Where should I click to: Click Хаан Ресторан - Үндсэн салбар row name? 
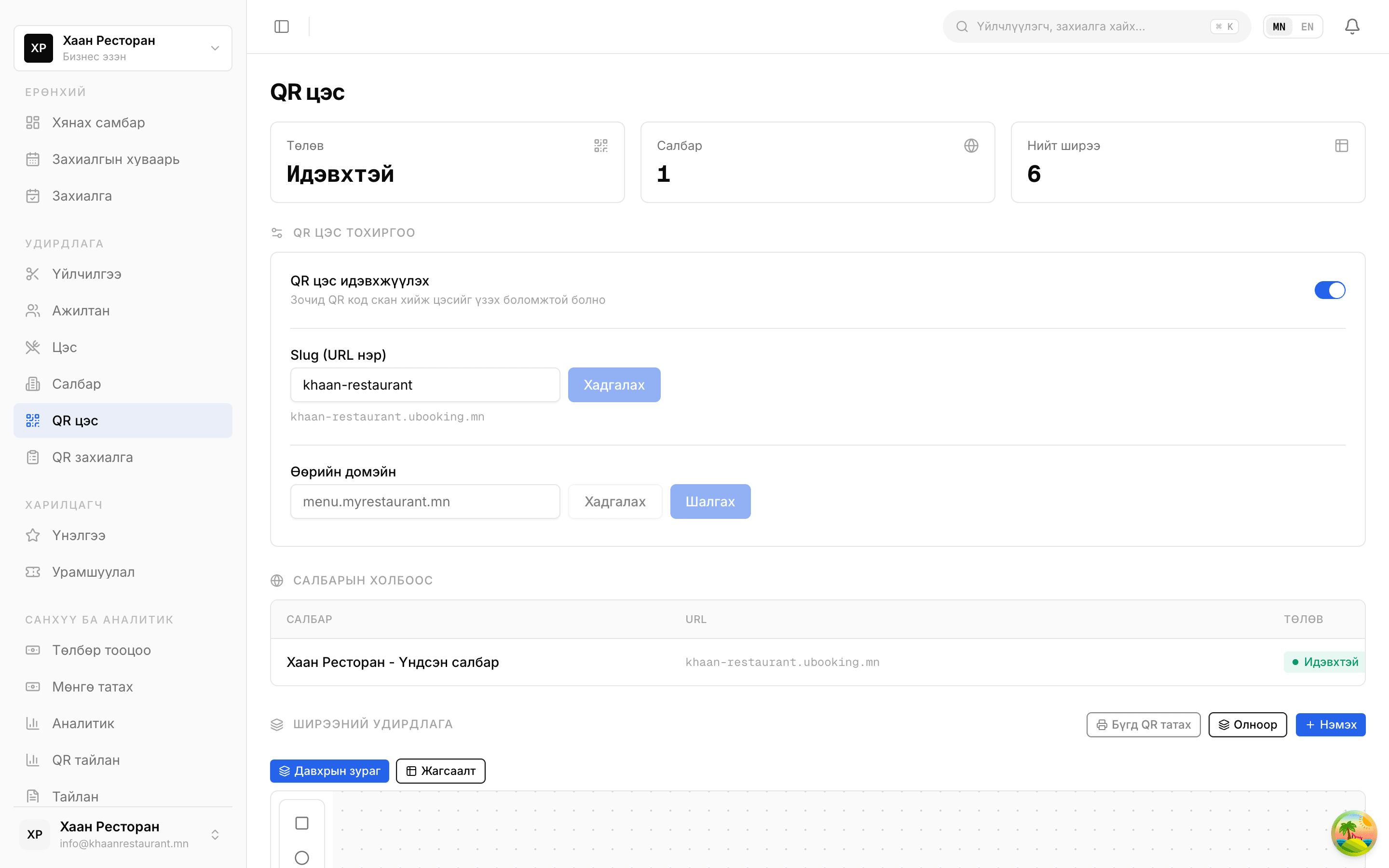(x=393, y=663)
